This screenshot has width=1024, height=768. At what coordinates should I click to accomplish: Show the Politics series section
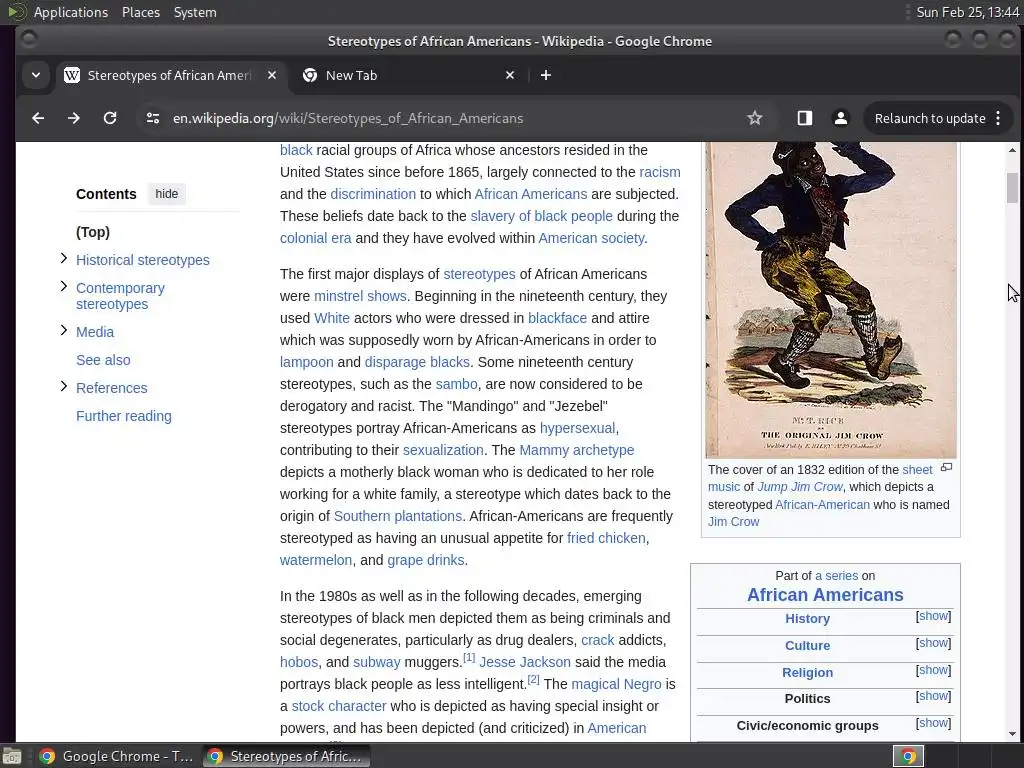933,696
